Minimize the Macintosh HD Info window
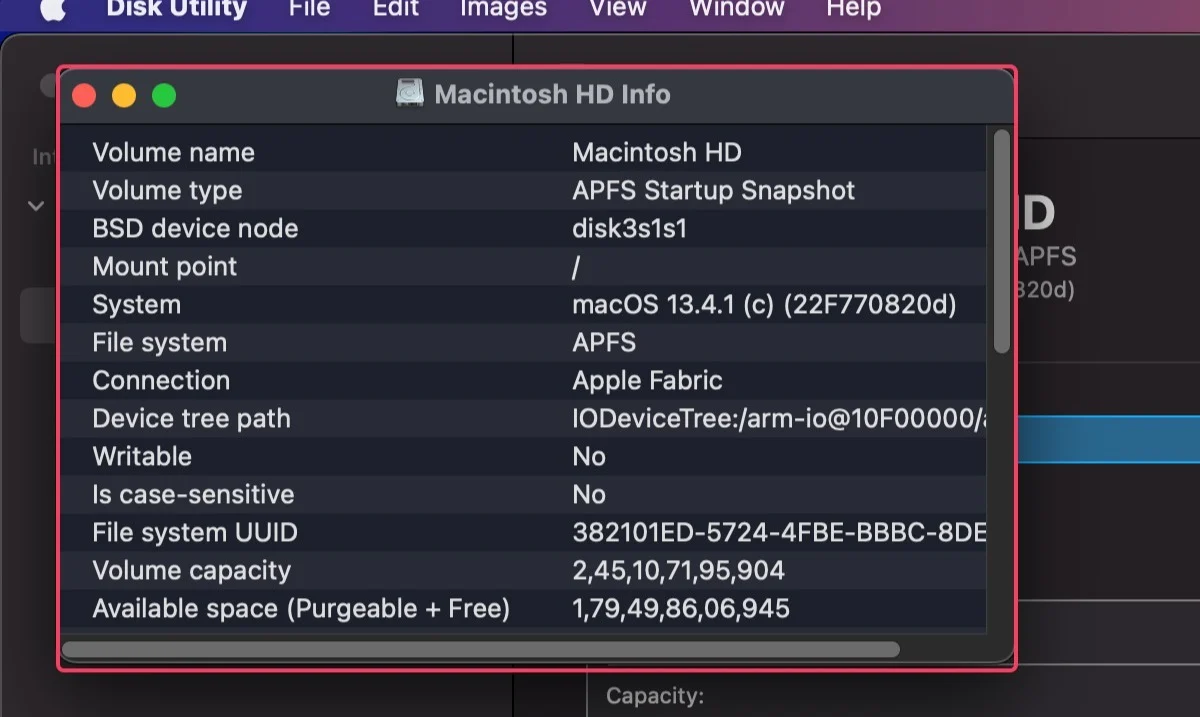This screenshot has width=1200, height=717. 124,95
